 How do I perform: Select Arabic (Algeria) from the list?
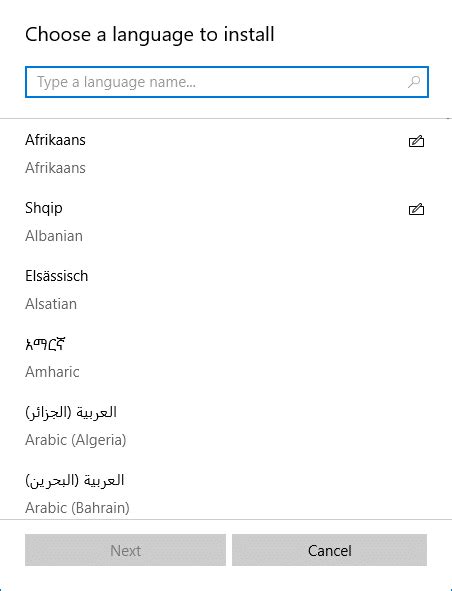(x=226, y=426)
